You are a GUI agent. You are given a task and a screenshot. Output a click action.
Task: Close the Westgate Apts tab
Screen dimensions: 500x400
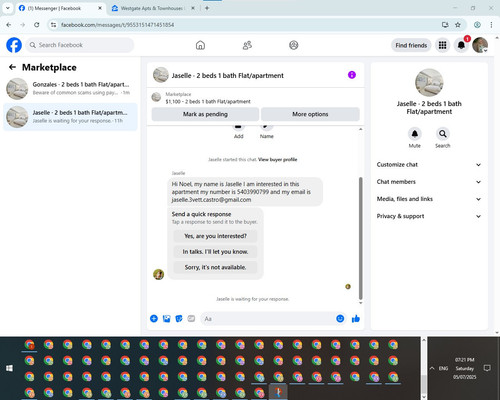coord(193,8)
